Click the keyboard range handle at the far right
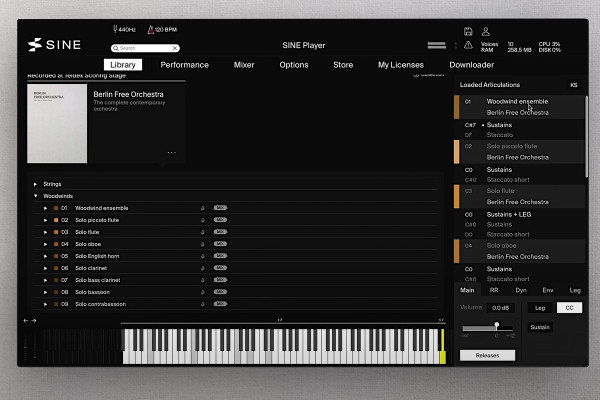600x400 pixels. (x=441, y=320)
